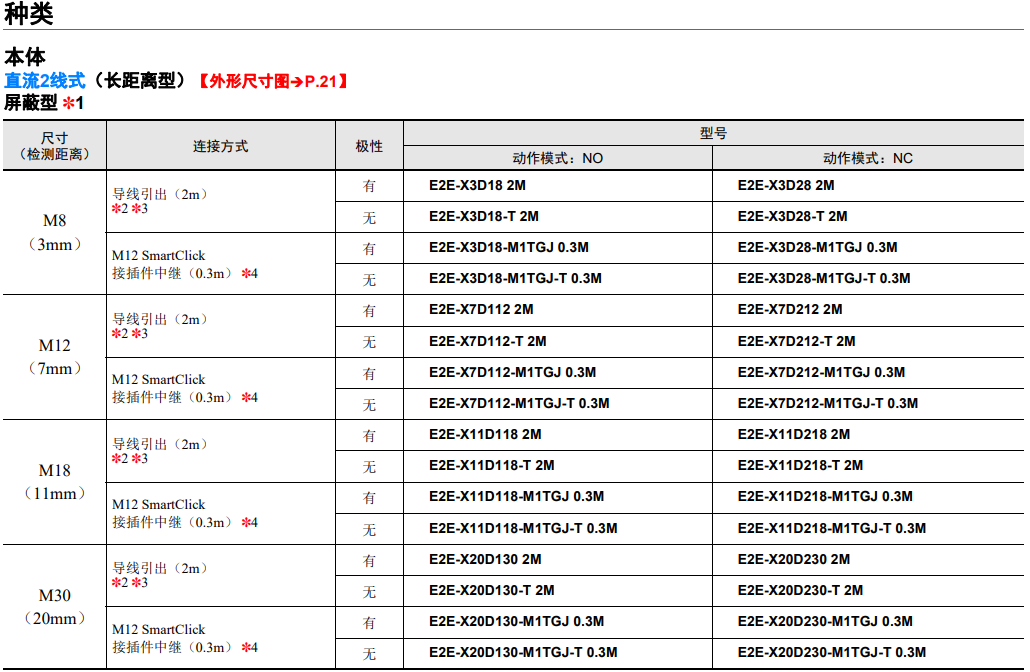The height and width of the screenshot is (672, 1030).
Task: Select model E2E-X11D118-T 2M
Action: (492, 466)
